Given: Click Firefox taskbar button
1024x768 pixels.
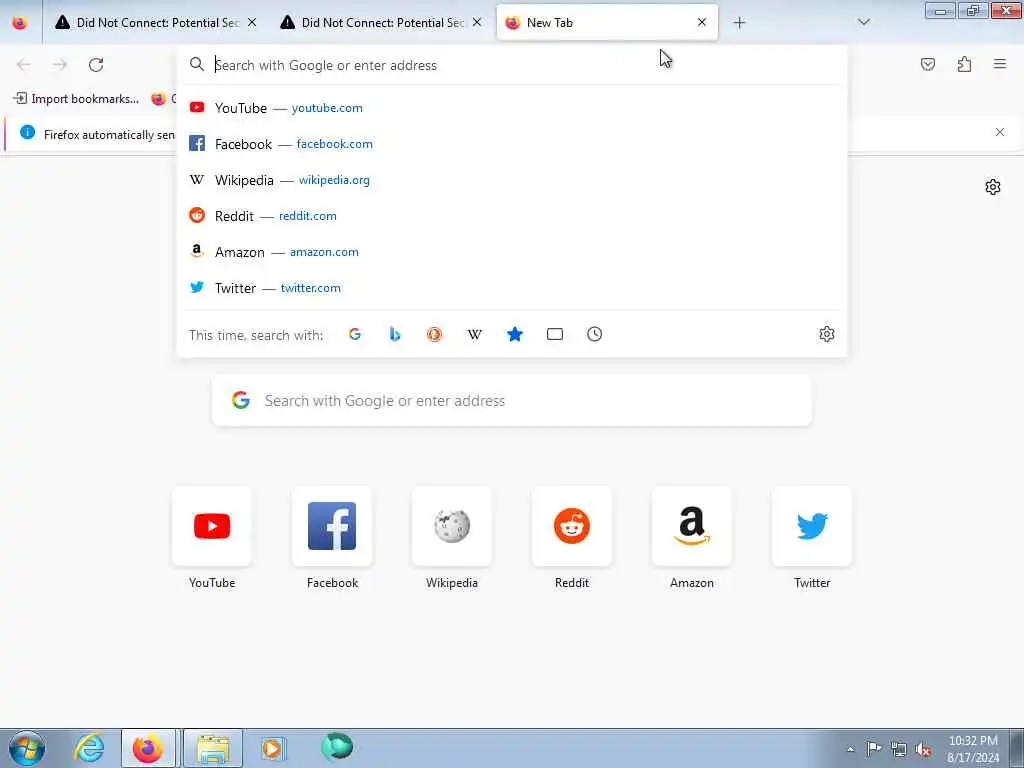Looking at the screenshot, I should (x=148, y=748).
